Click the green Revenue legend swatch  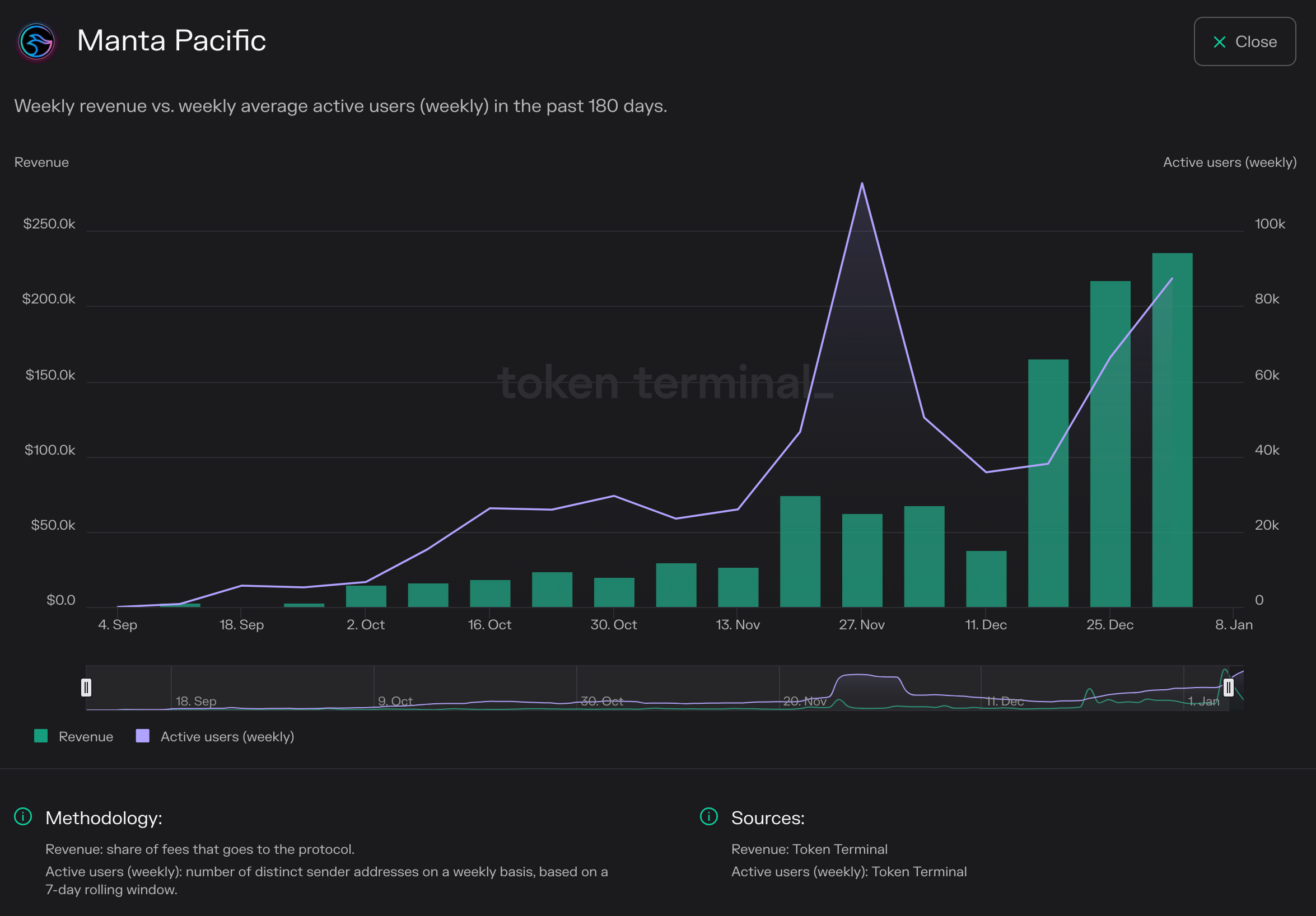(41, 736)
